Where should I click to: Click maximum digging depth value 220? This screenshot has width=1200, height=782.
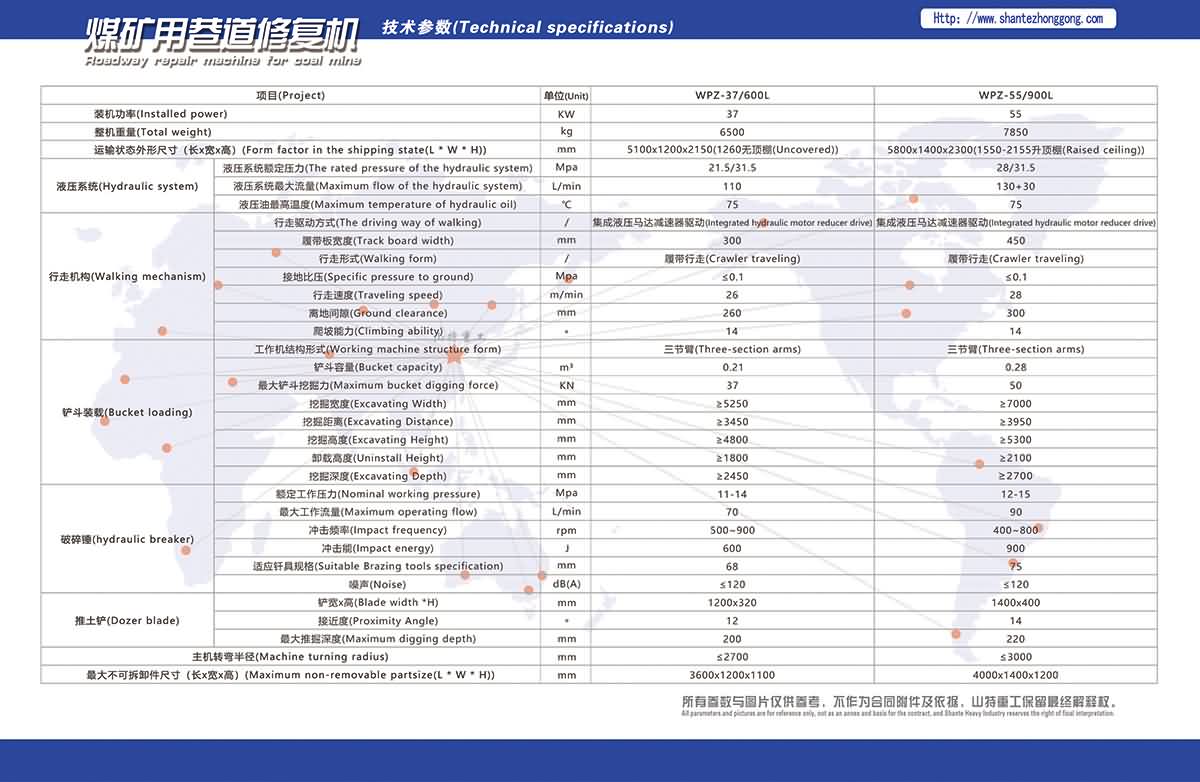(1015, 639)
